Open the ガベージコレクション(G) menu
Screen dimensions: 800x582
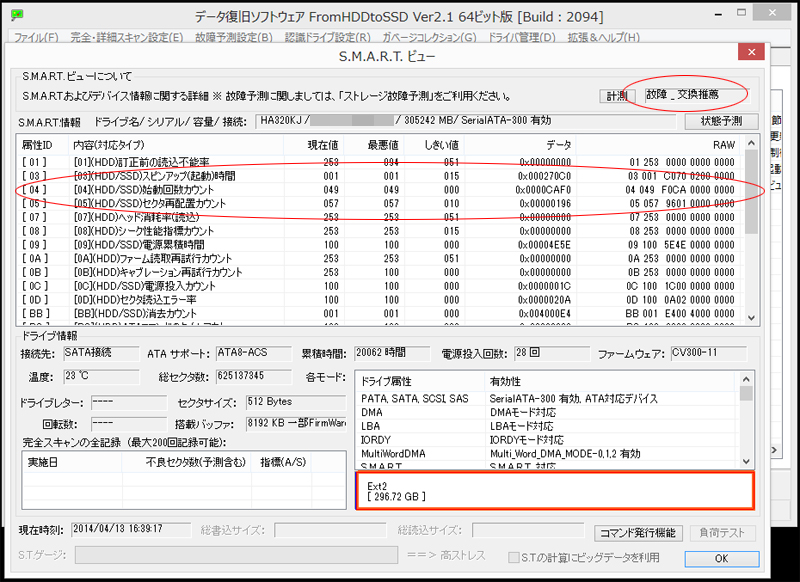[x=429, y=37]
